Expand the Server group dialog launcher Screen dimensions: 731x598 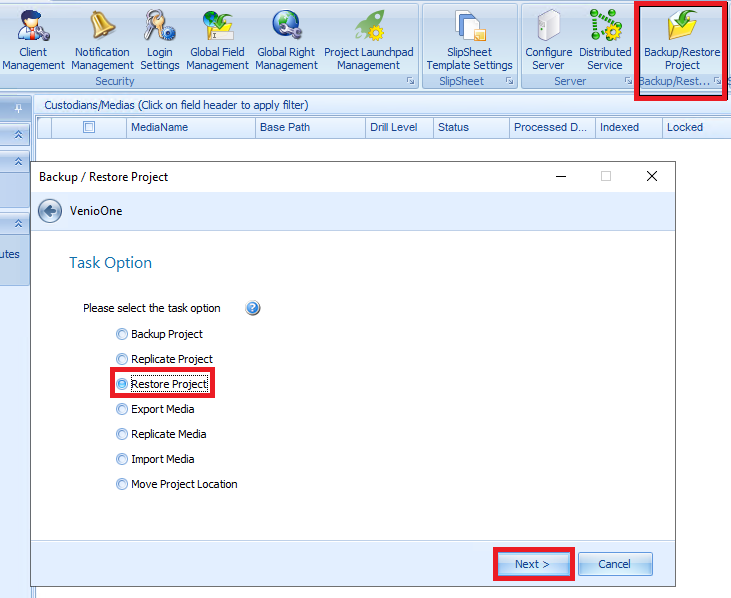pyautogui.click(x=628, y=81)
